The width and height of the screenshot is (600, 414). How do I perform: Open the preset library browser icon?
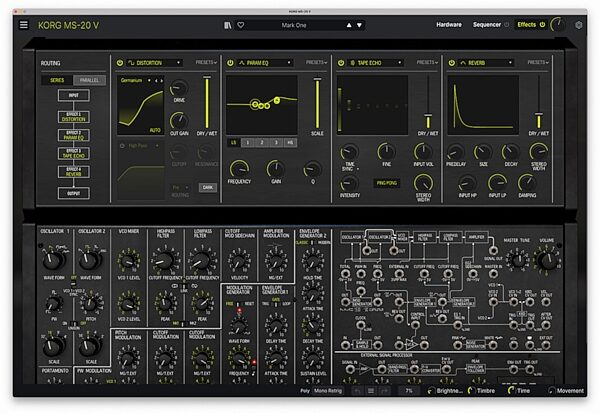pyautogui.click(x=228, y=25)
